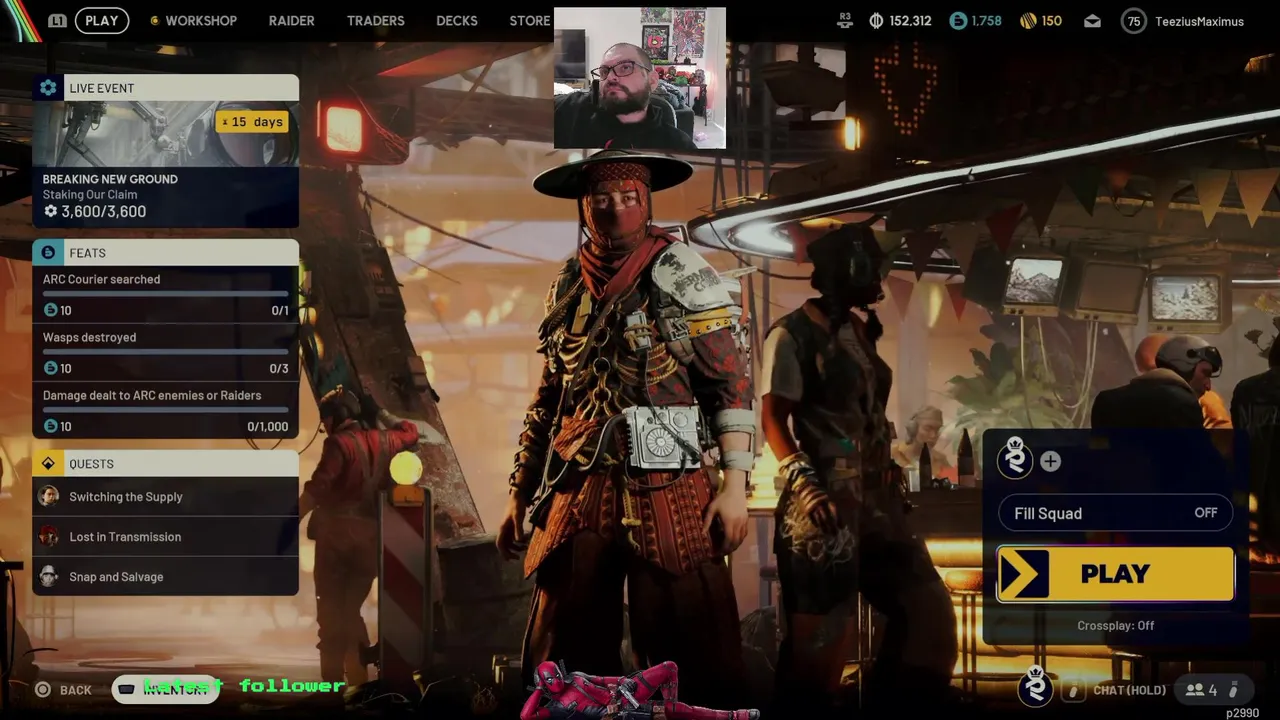Screen dimensions: 1280x720
Task: Open the DECKS tab
Action: [x=456, y=20]
